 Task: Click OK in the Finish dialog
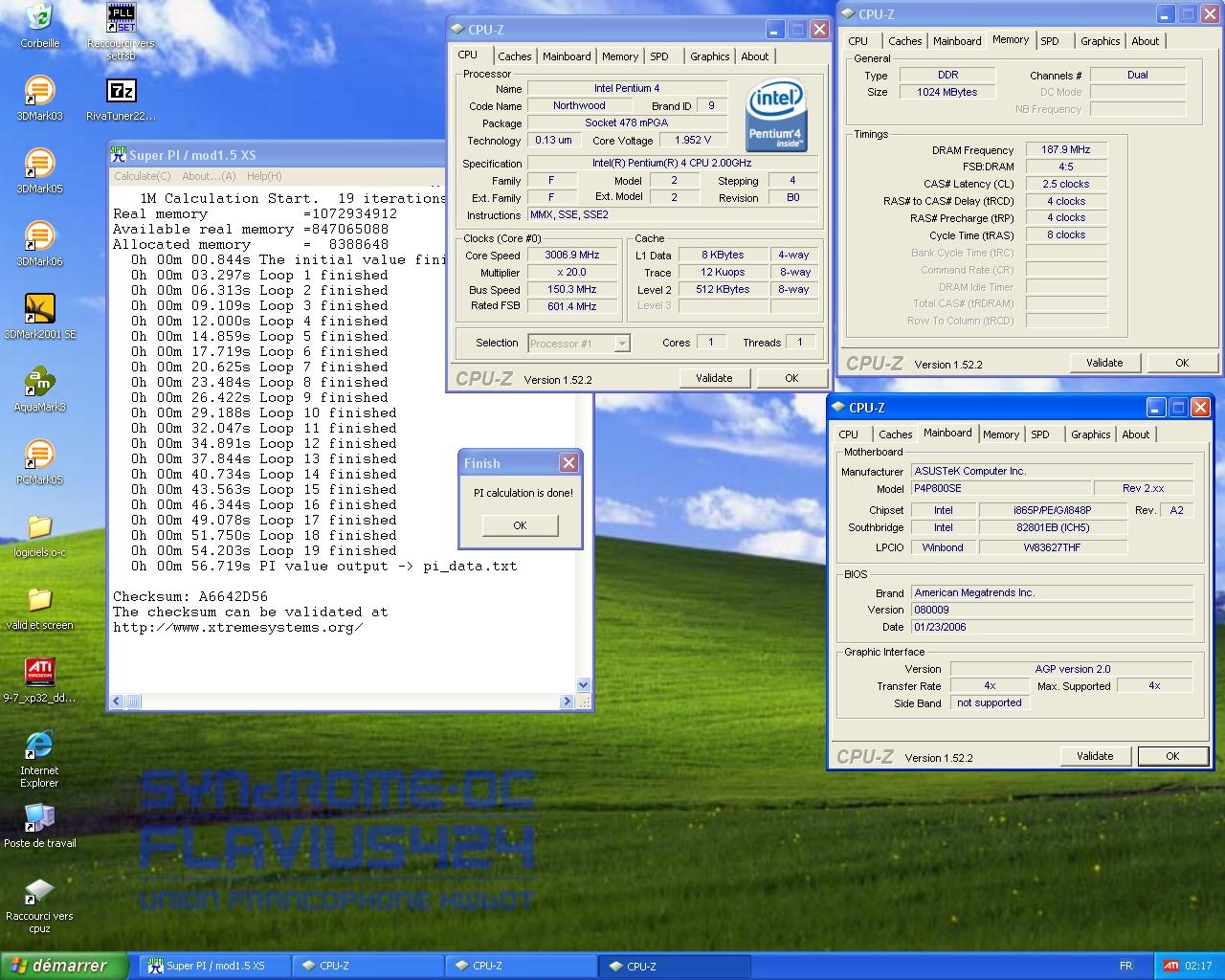pyautogui.click(x=520, y=525)
